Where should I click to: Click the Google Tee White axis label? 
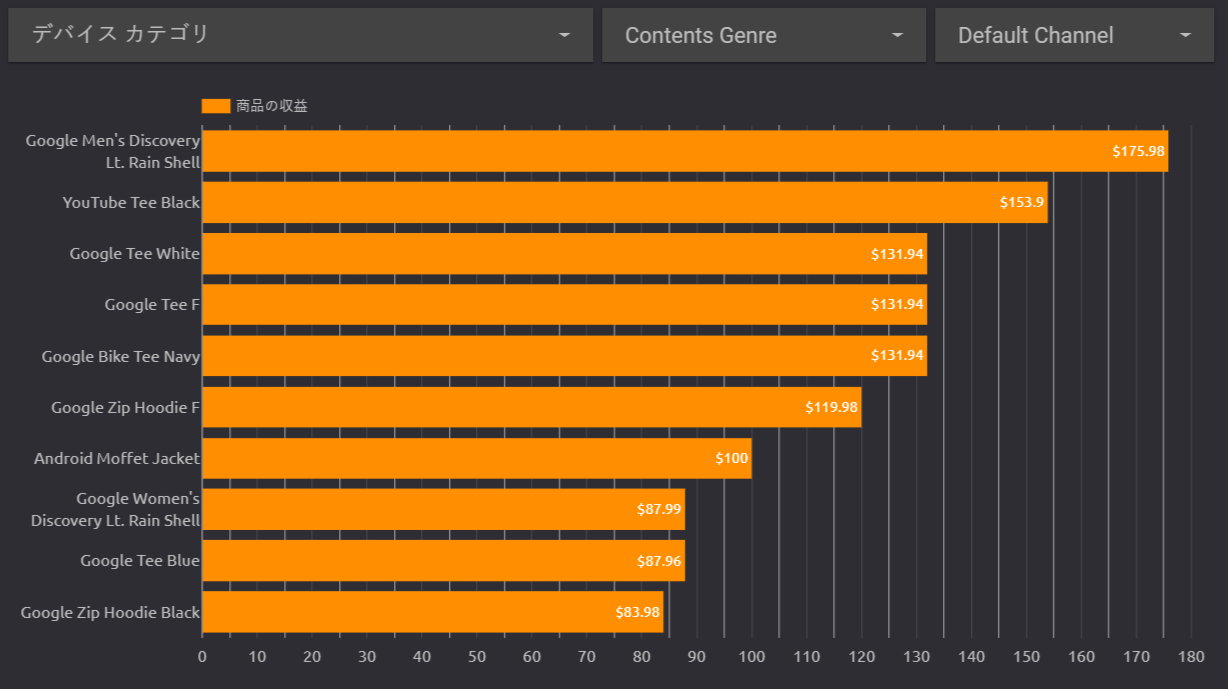(135, 254)
